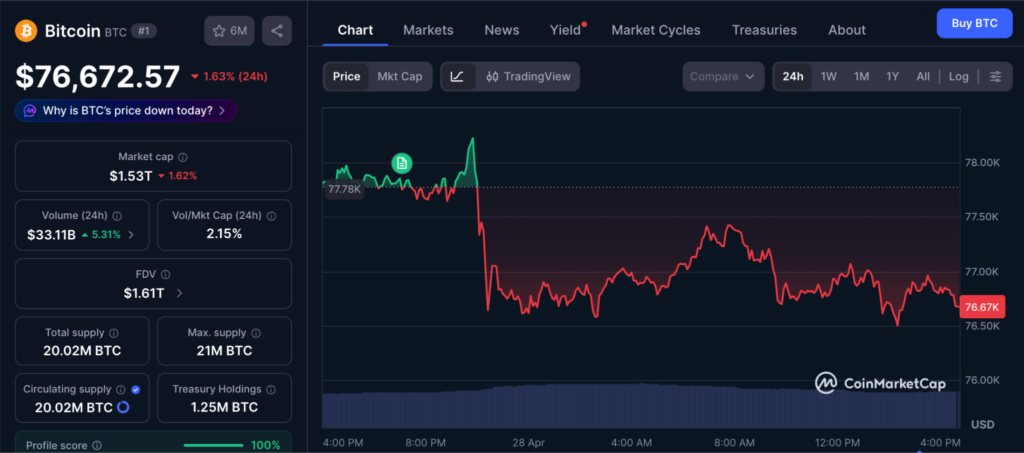Image resolution: width=1024 pixels, height=453 pixels.
Task: Open the Markets tab
Action: [x=428, y=30]
